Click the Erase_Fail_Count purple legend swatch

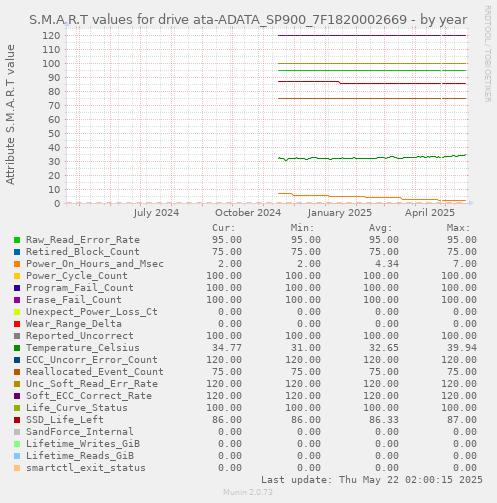(17, 300)
